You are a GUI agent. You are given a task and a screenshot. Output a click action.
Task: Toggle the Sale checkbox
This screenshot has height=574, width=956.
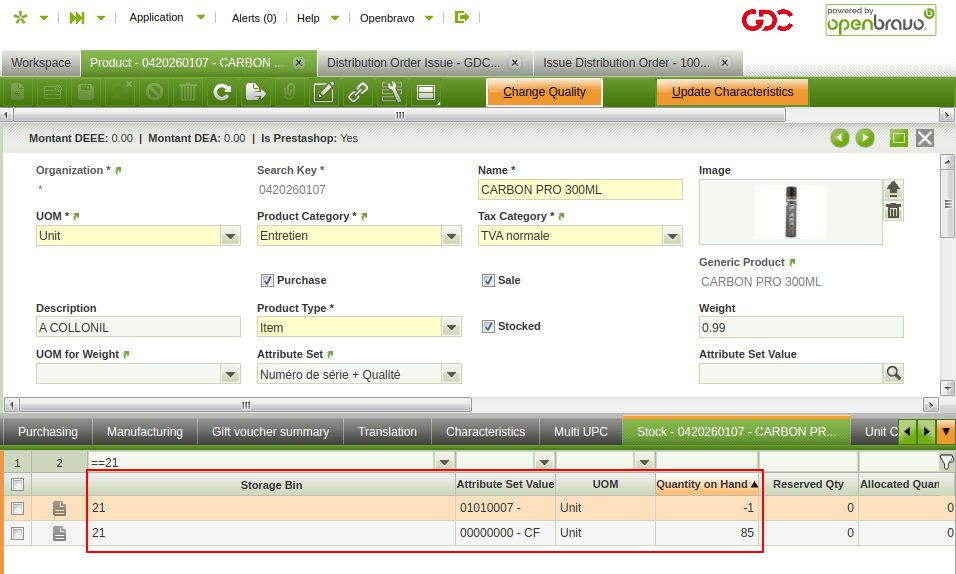click(x=488, y=280)
